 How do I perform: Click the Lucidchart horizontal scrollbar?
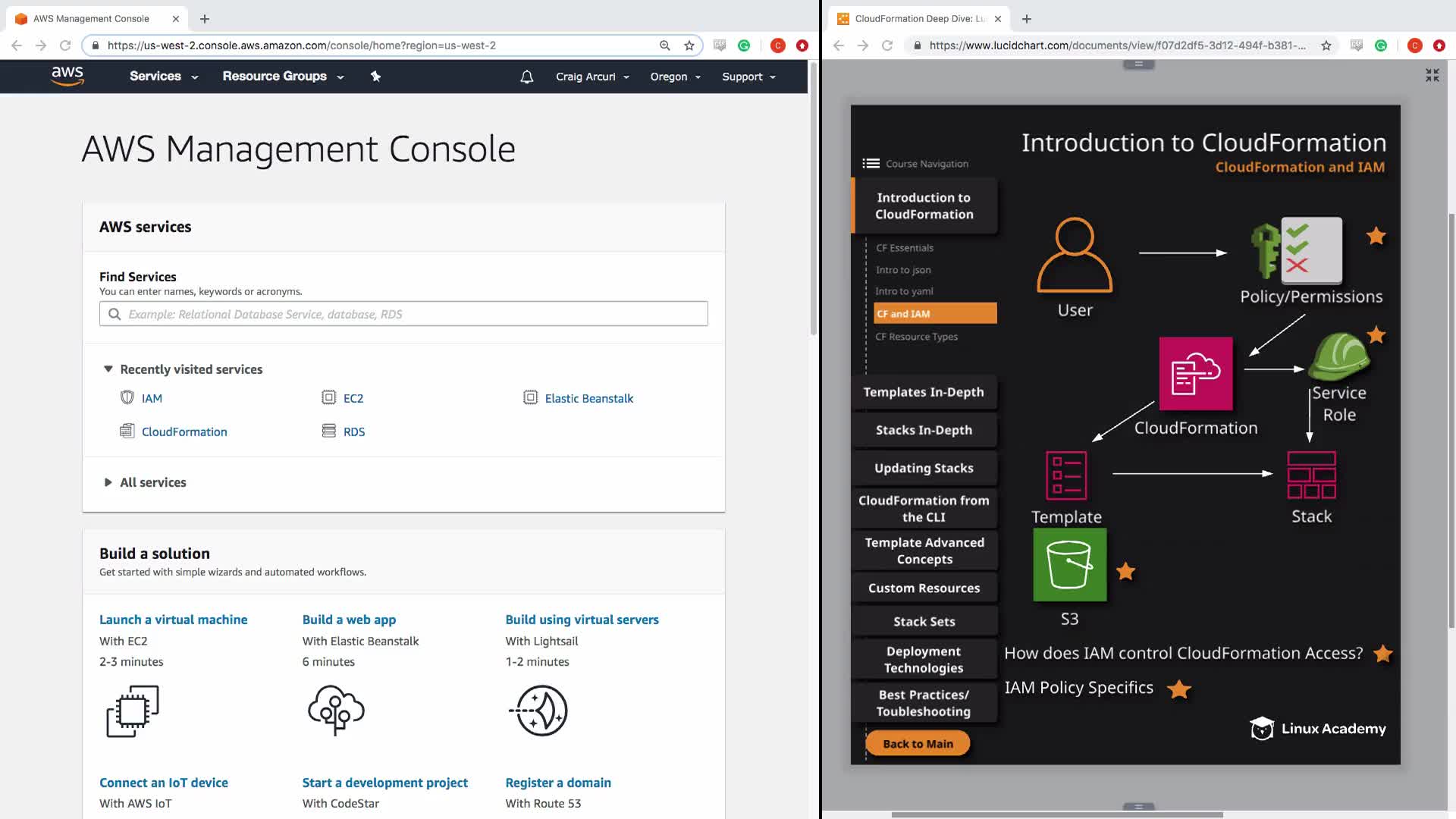pyautogui.click(x=1057, y=814)
